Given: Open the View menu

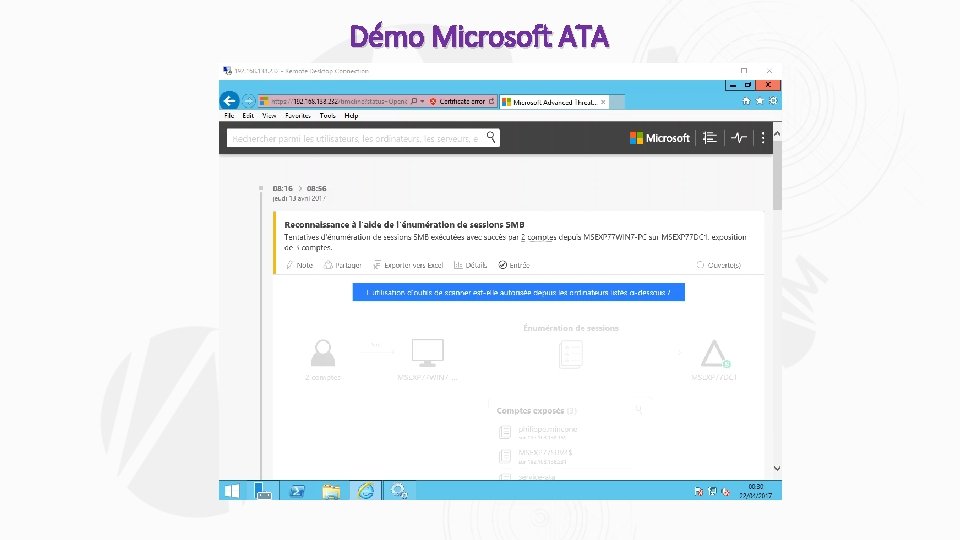Looking at the screenshot, I should [269, 115].
